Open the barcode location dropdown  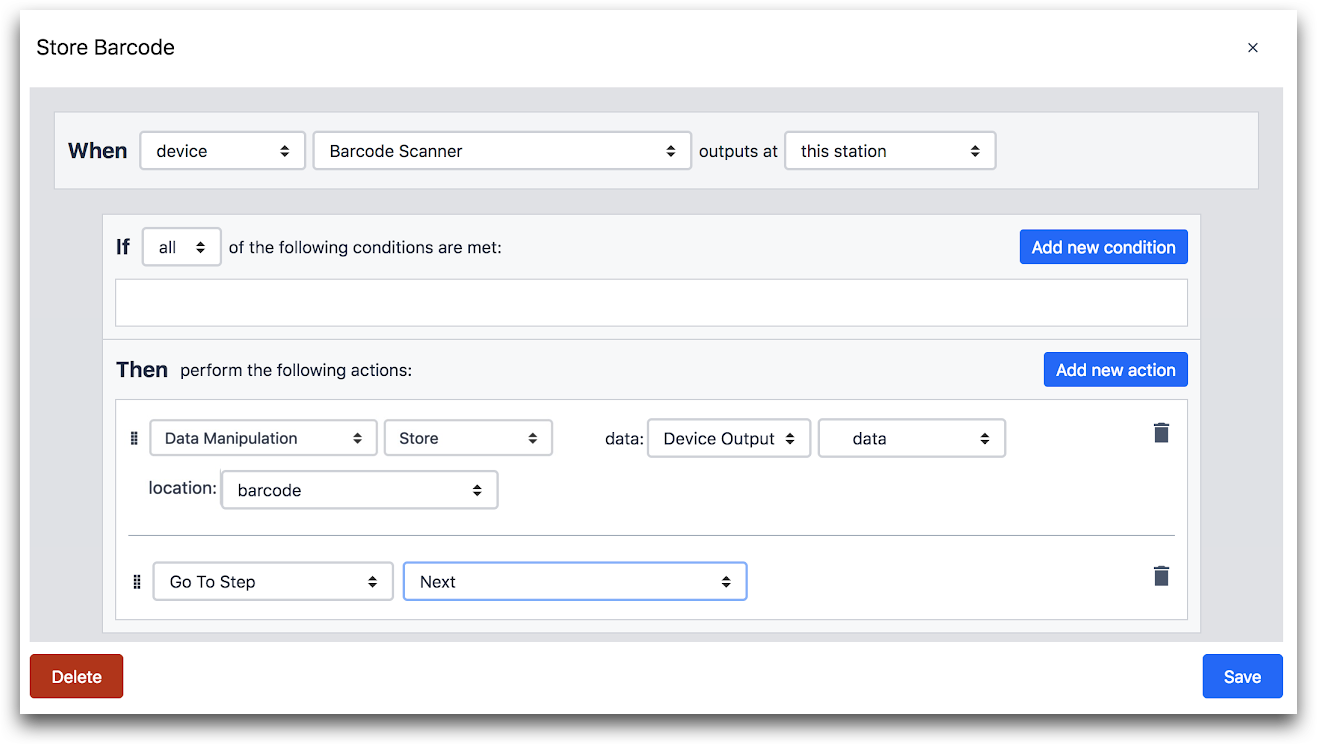[360, 490]
